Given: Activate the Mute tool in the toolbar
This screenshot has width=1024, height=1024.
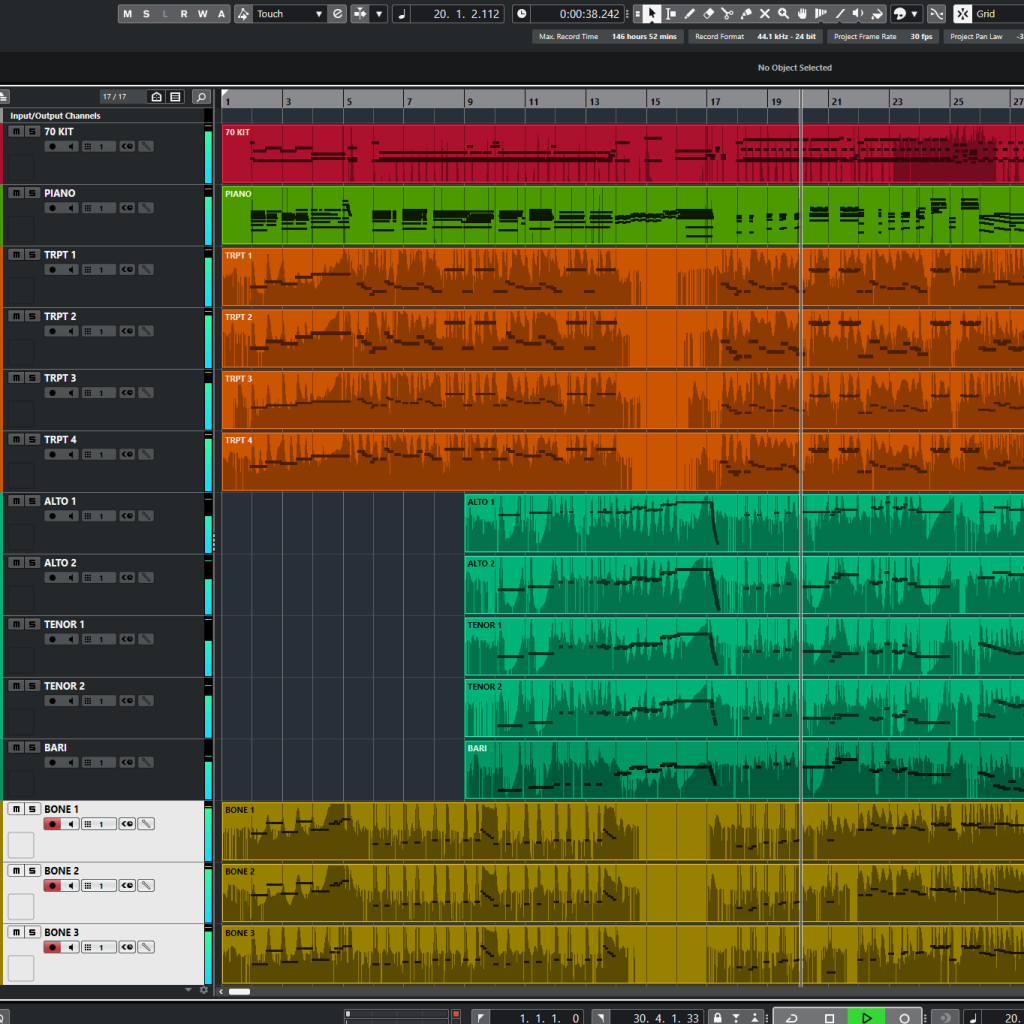Looking at the screenshot, I should [765, 13].
